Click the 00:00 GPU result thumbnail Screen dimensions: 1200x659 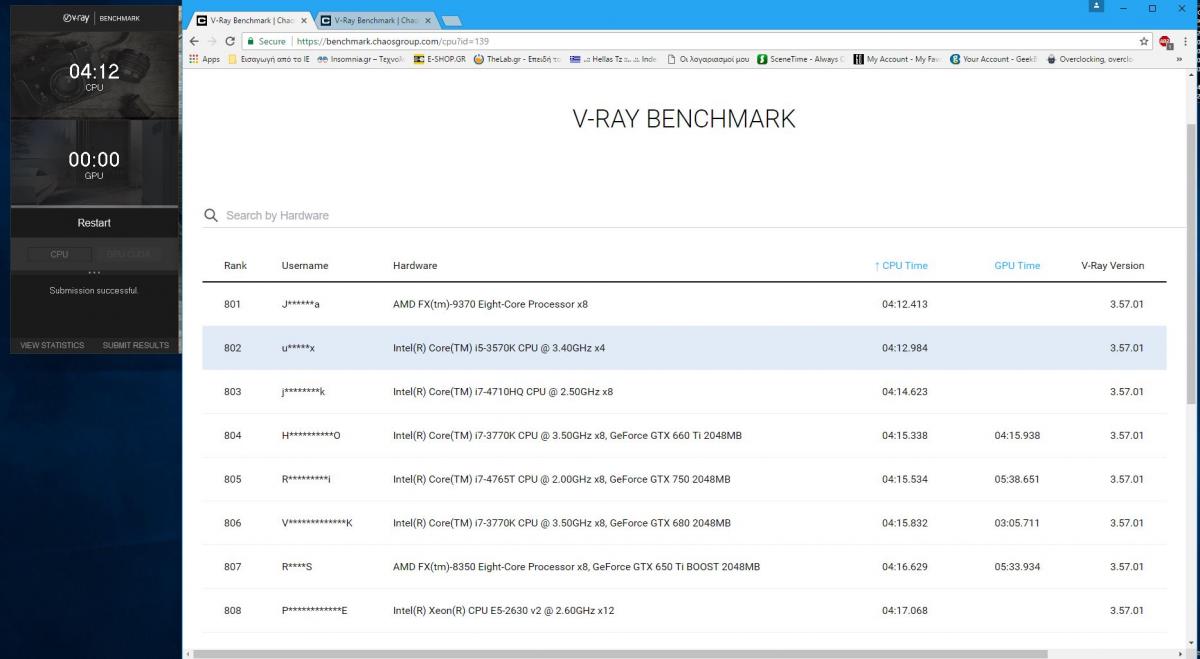[x=94, y=164]
